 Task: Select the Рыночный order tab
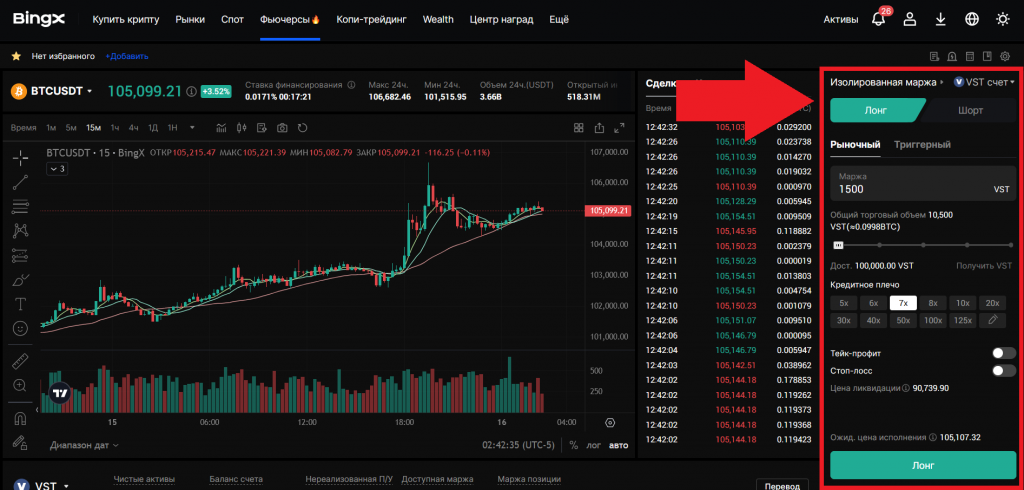coord(855,144)
